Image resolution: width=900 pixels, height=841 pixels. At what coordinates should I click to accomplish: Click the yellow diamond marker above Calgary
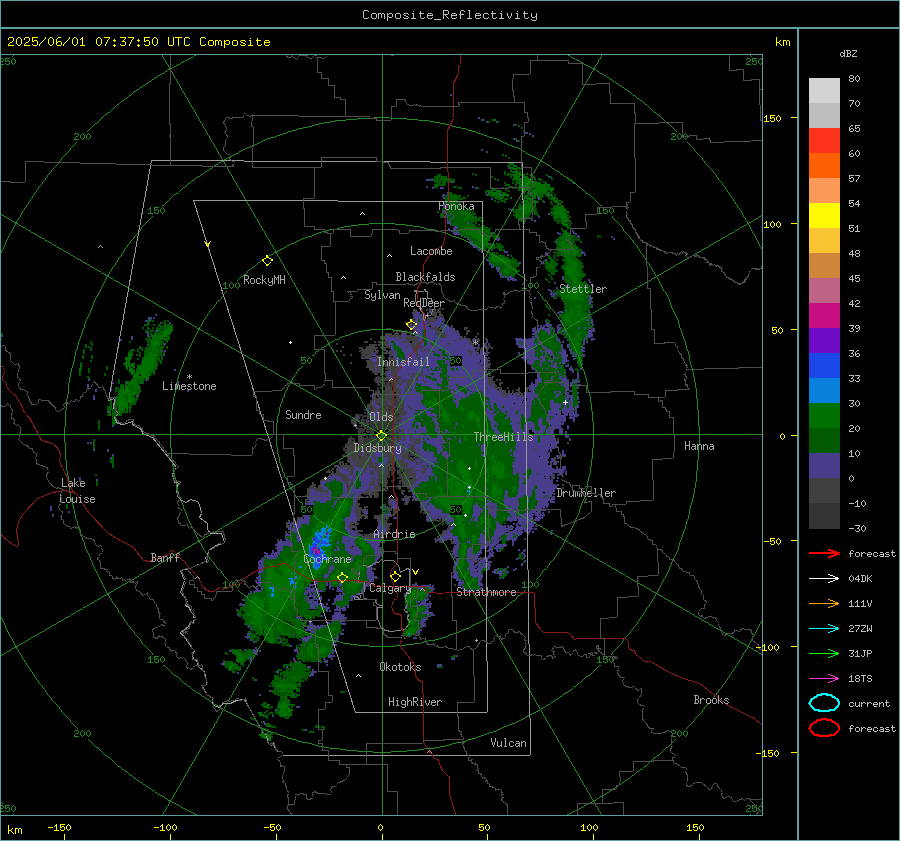[395, 576]
